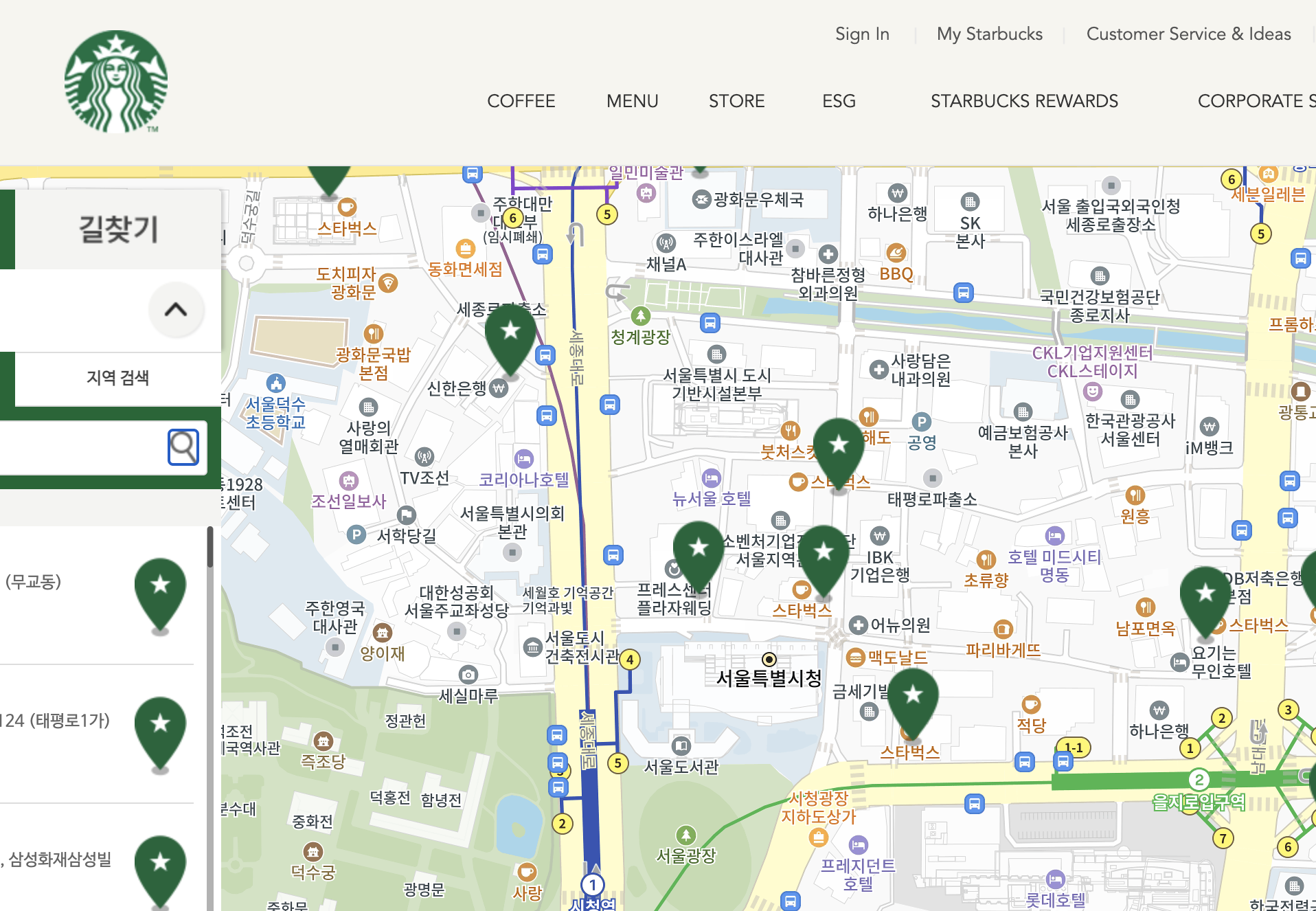This screenshot has width=1316, height=911.
Task: Click the Starbucks siren logo
Action: 116,82
